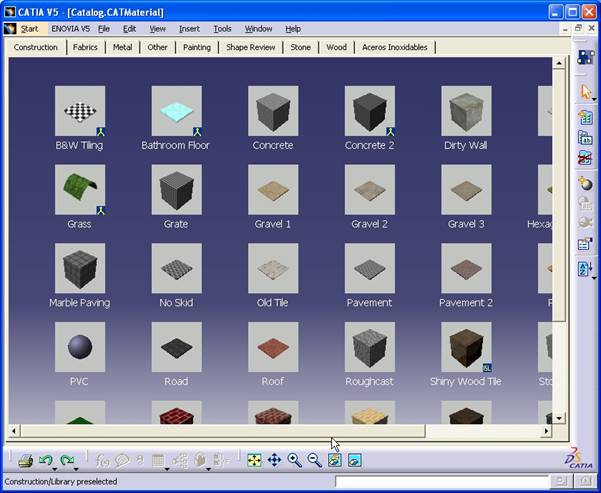Switch to the Aceros Inoxidables tab
601x493 pixels.
(x=394, y=47)
